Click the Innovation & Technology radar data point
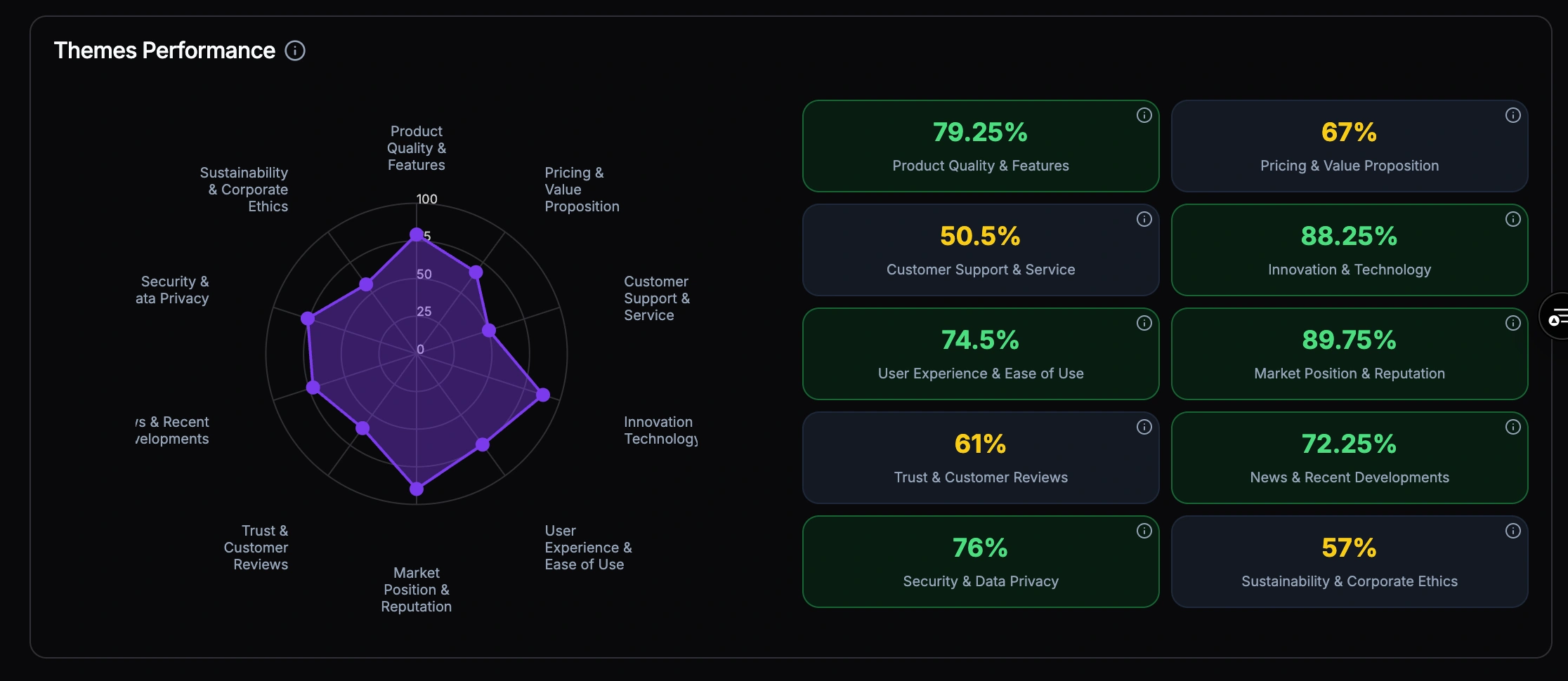This screenshot has height=681, width=1568. pyautogui.click(x=543, y=395)
